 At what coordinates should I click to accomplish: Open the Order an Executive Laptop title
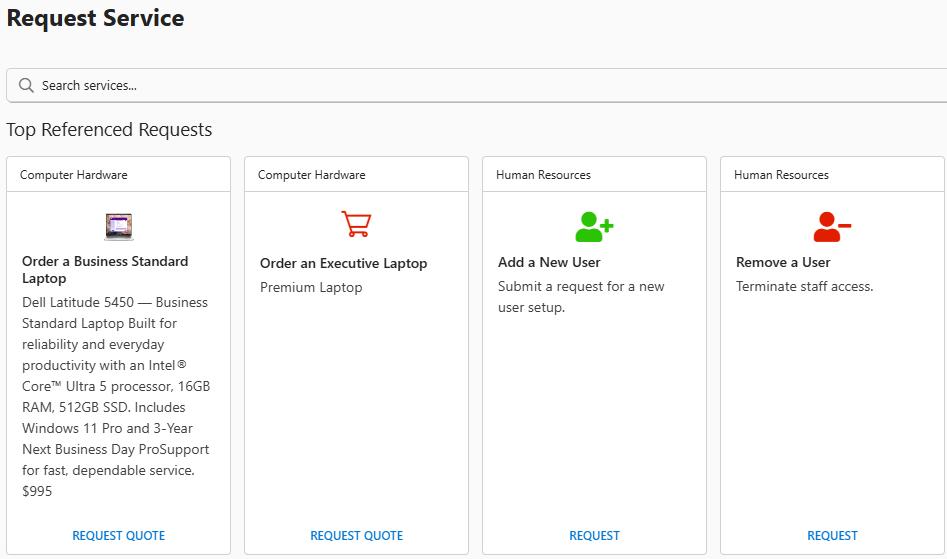click(343, 264)
